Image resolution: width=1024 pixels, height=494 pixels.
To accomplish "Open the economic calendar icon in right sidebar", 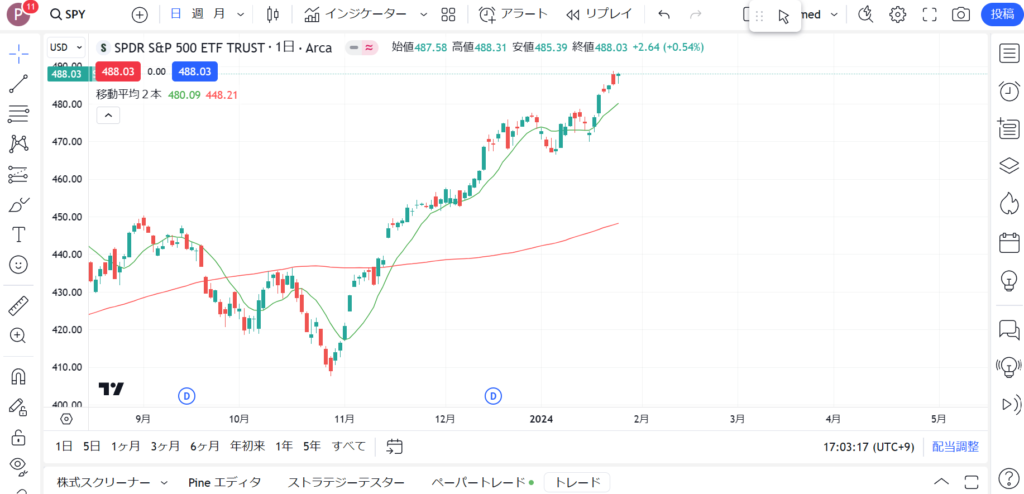I will point(1008,242).
